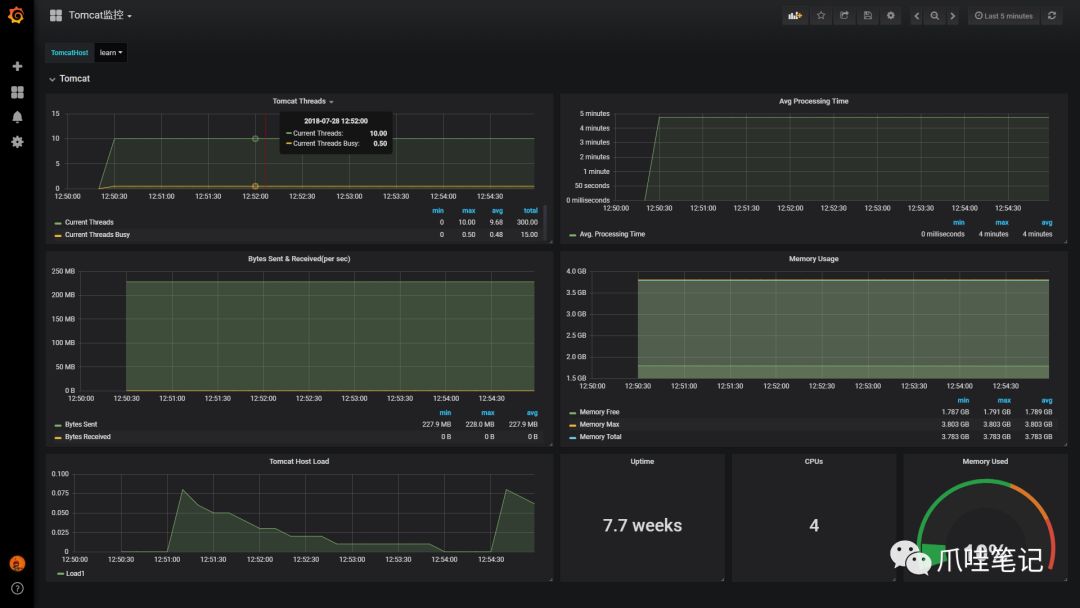Screen dimensions: 1080x608
Task: Click the 228.0 MB max for Bytes Sent
Action: tap(479, 424)
